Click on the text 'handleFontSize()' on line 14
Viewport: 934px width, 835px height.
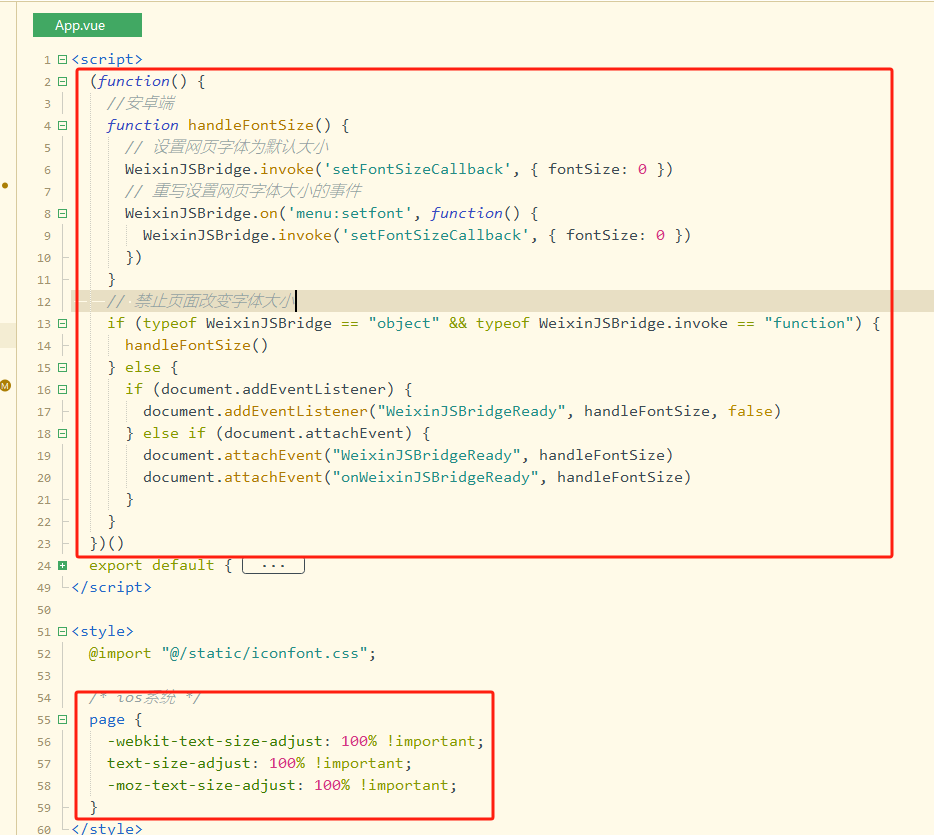pyautogui.click(x=197, y=345)
